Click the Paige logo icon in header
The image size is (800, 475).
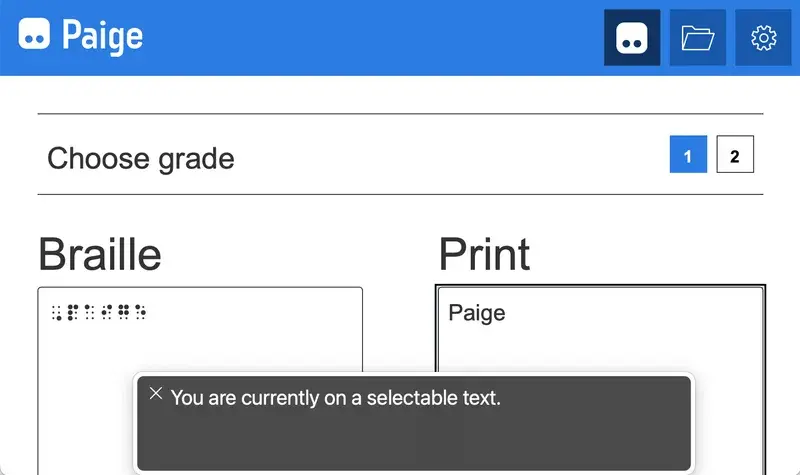tap(35, 36)
